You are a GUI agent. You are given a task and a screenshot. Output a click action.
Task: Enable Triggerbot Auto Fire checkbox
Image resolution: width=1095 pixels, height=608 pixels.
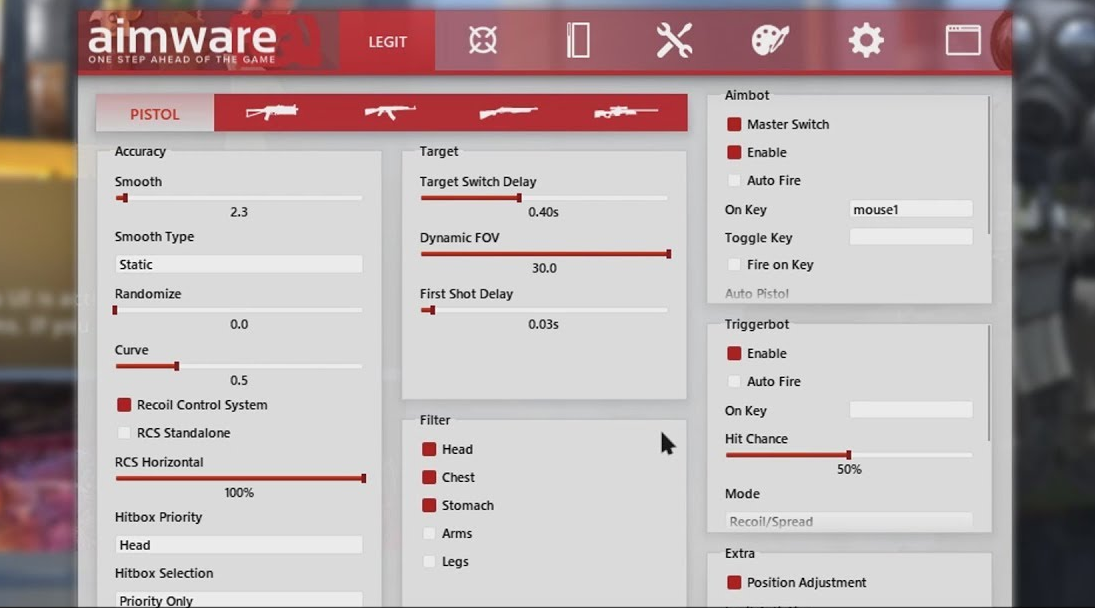click(x=734, y=381)
